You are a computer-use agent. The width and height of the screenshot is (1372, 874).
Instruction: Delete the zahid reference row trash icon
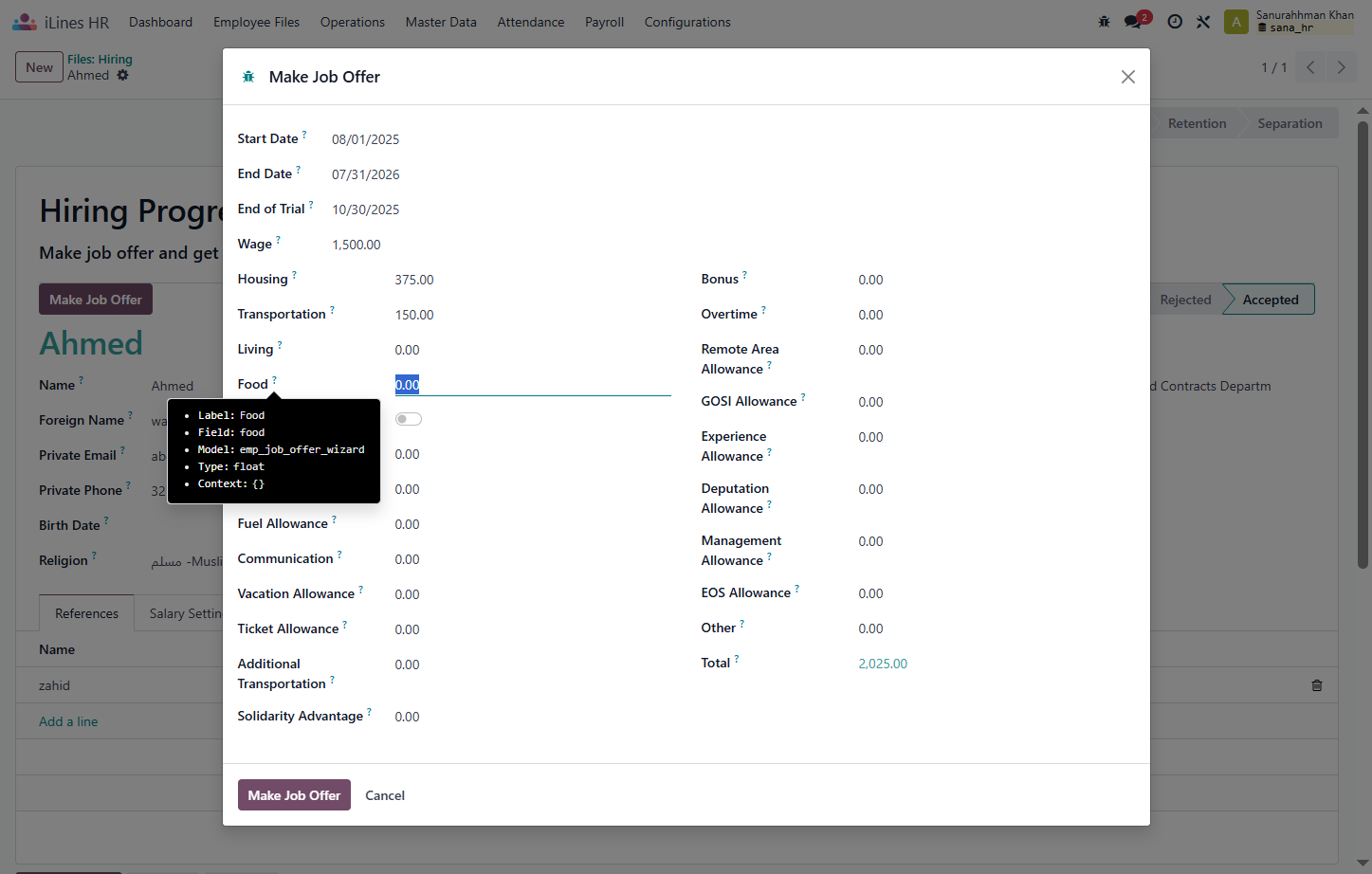(1317, 685)
